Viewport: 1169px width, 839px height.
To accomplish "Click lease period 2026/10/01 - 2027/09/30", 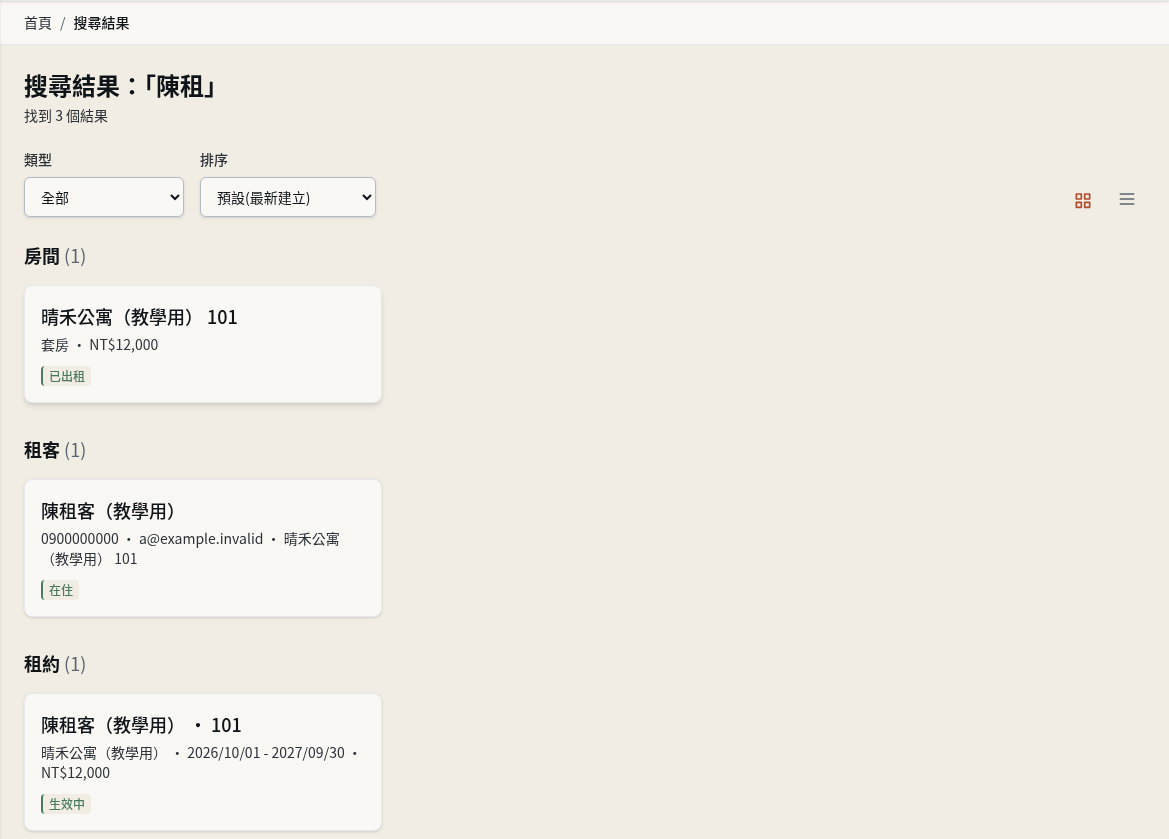I will pyautogui.click(x=265, y=753).
